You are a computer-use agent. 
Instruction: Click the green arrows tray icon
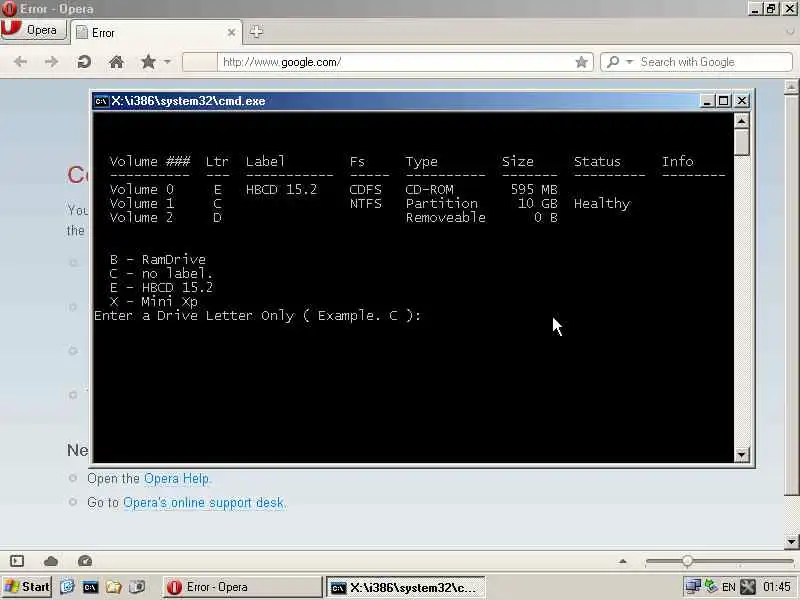711,587
